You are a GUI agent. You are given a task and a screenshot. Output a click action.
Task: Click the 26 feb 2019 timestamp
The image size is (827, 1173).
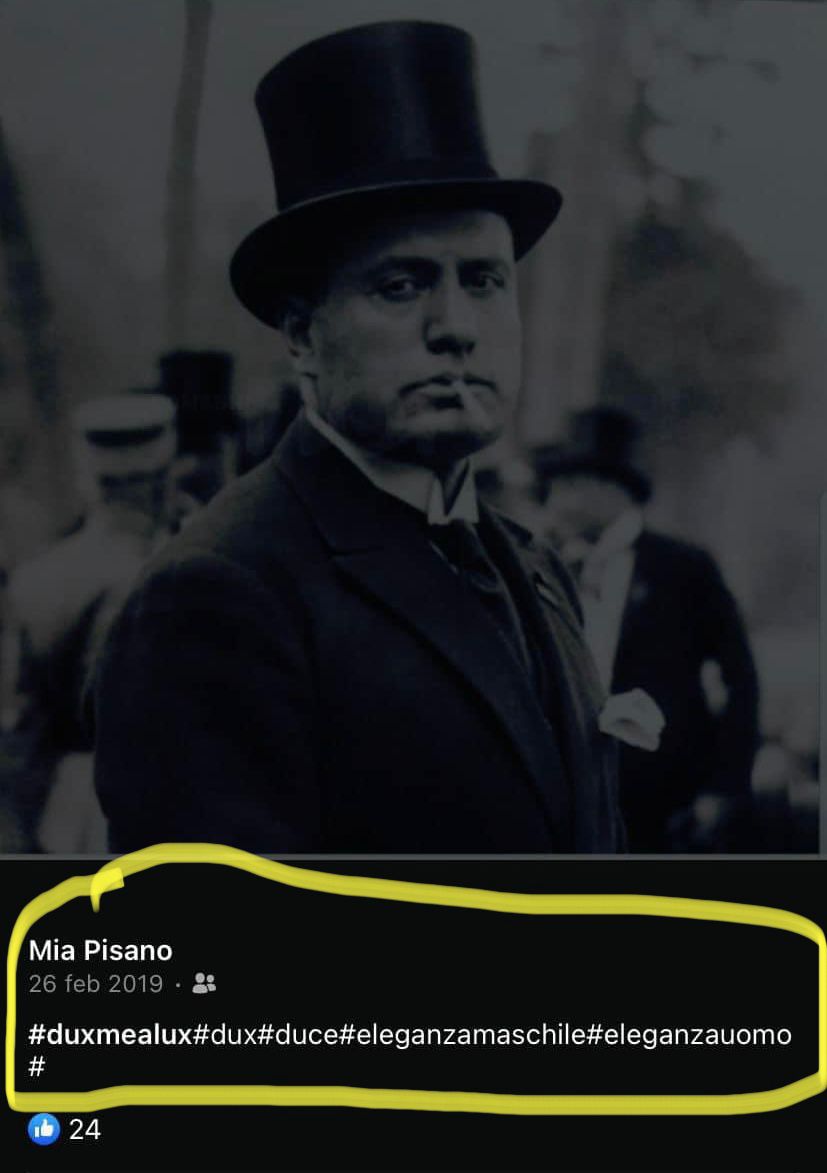[96, 983]
